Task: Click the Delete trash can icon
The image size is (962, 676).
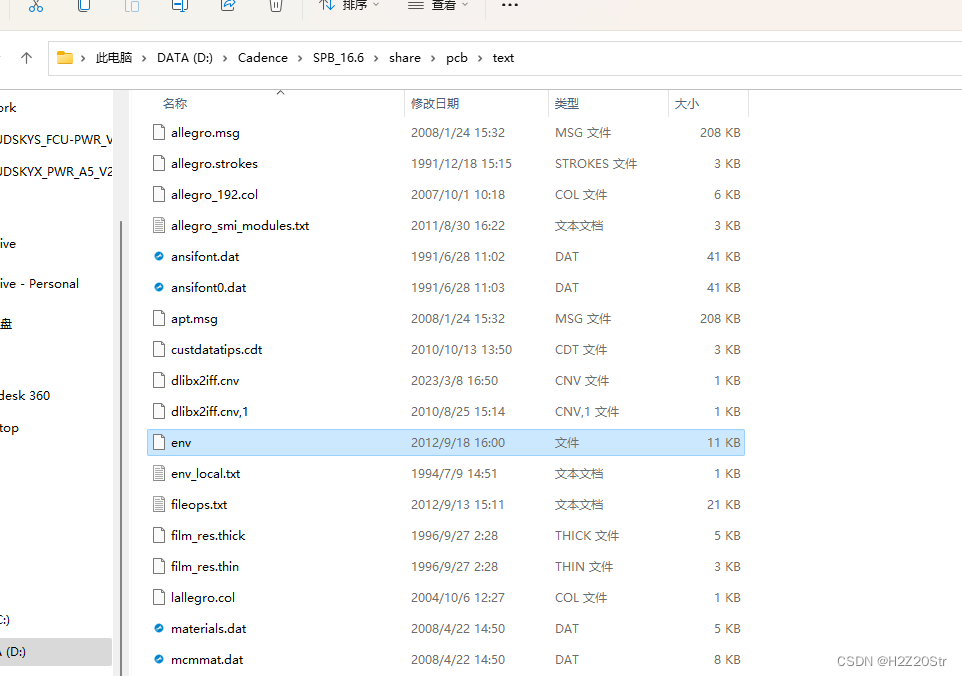Action: pos(276,6)
